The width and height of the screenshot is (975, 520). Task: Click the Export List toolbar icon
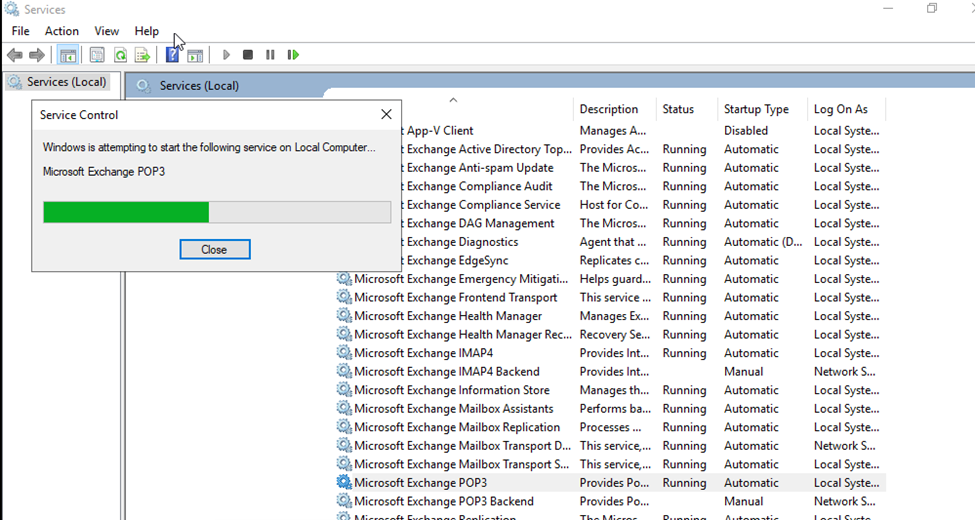142,55
